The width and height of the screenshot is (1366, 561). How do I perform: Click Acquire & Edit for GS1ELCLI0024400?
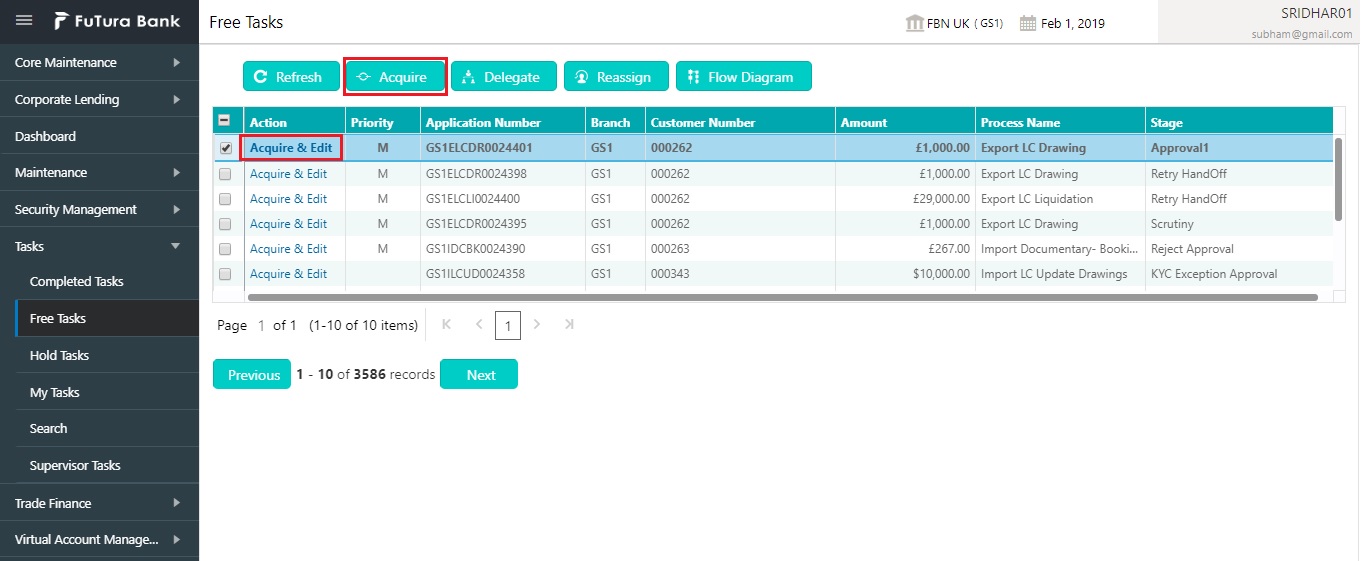(288, 199)
